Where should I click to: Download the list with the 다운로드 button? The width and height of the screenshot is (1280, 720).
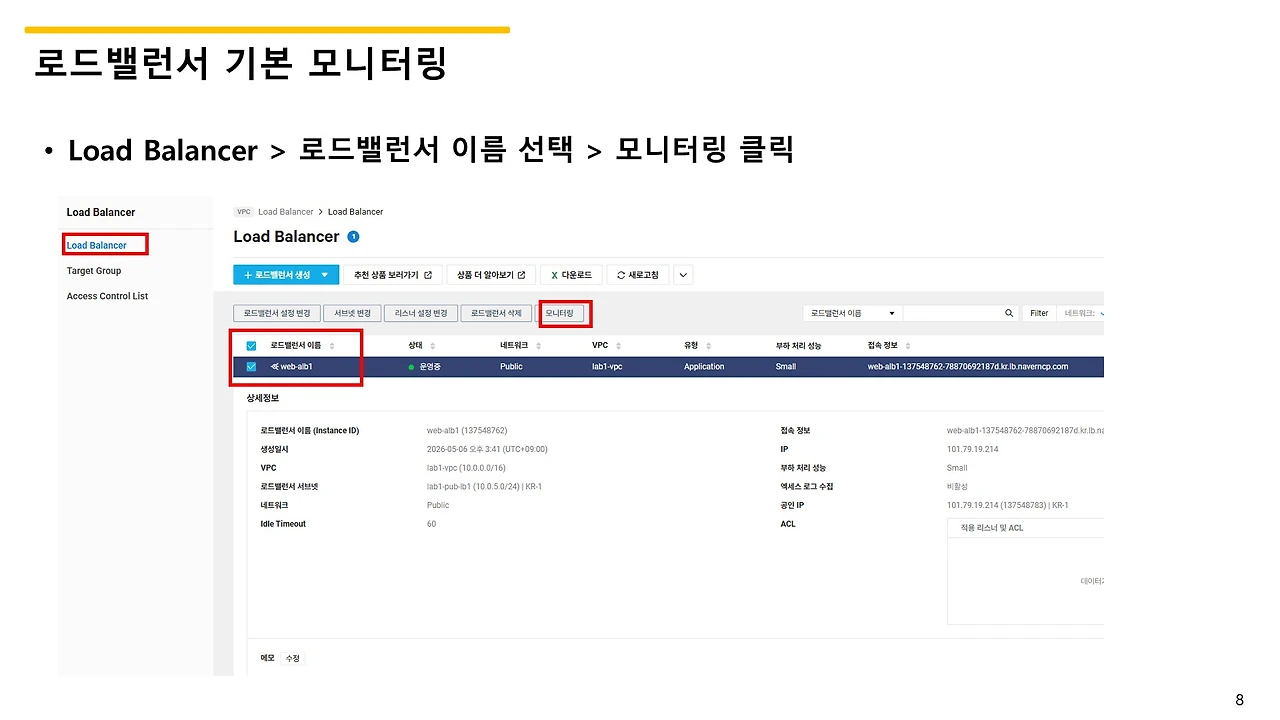tap(571, 275)
